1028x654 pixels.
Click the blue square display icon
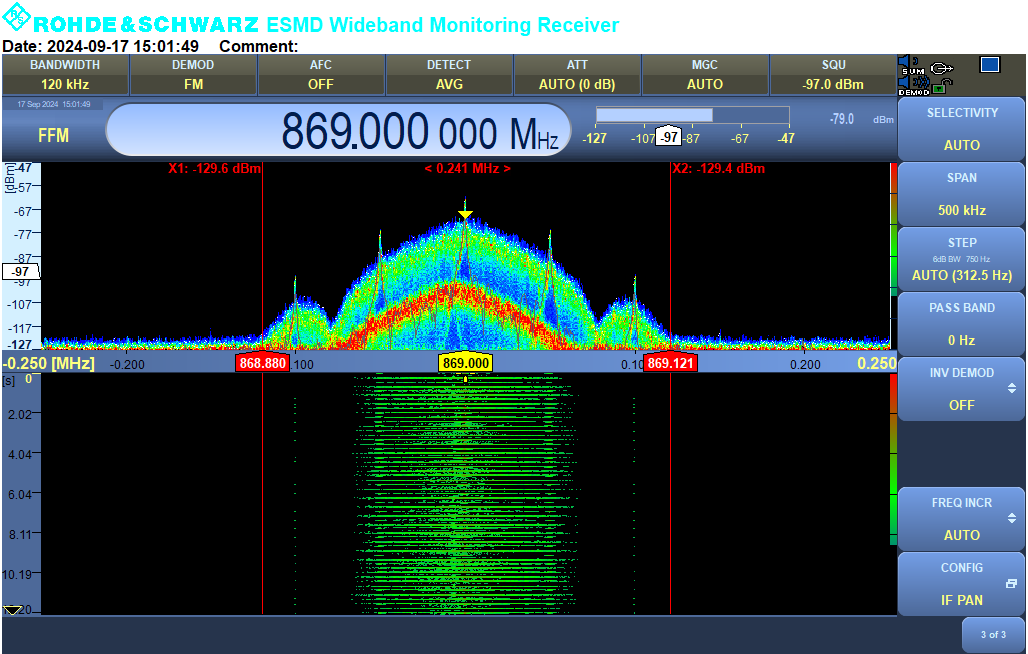pos(989,64)
